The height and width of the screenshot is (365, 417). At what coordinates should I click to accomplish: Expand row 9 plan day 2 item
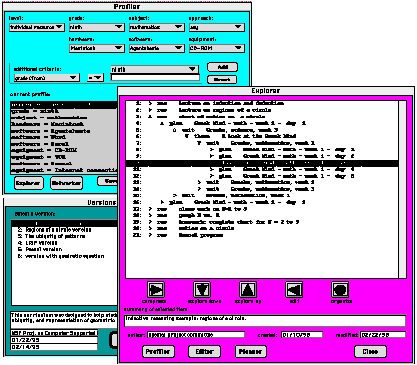point(211,156)
